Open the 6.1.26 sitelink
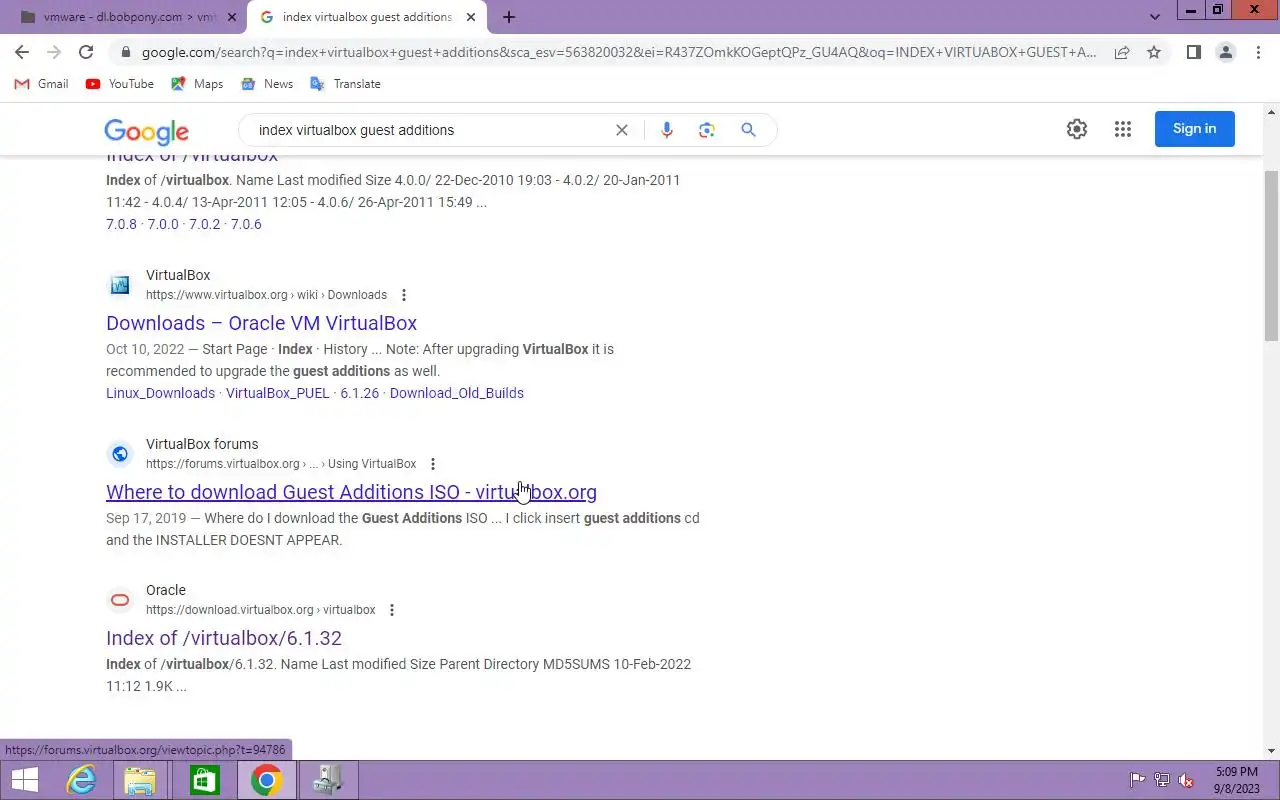This screenshot has width=1280, height=800. point(360,393)
